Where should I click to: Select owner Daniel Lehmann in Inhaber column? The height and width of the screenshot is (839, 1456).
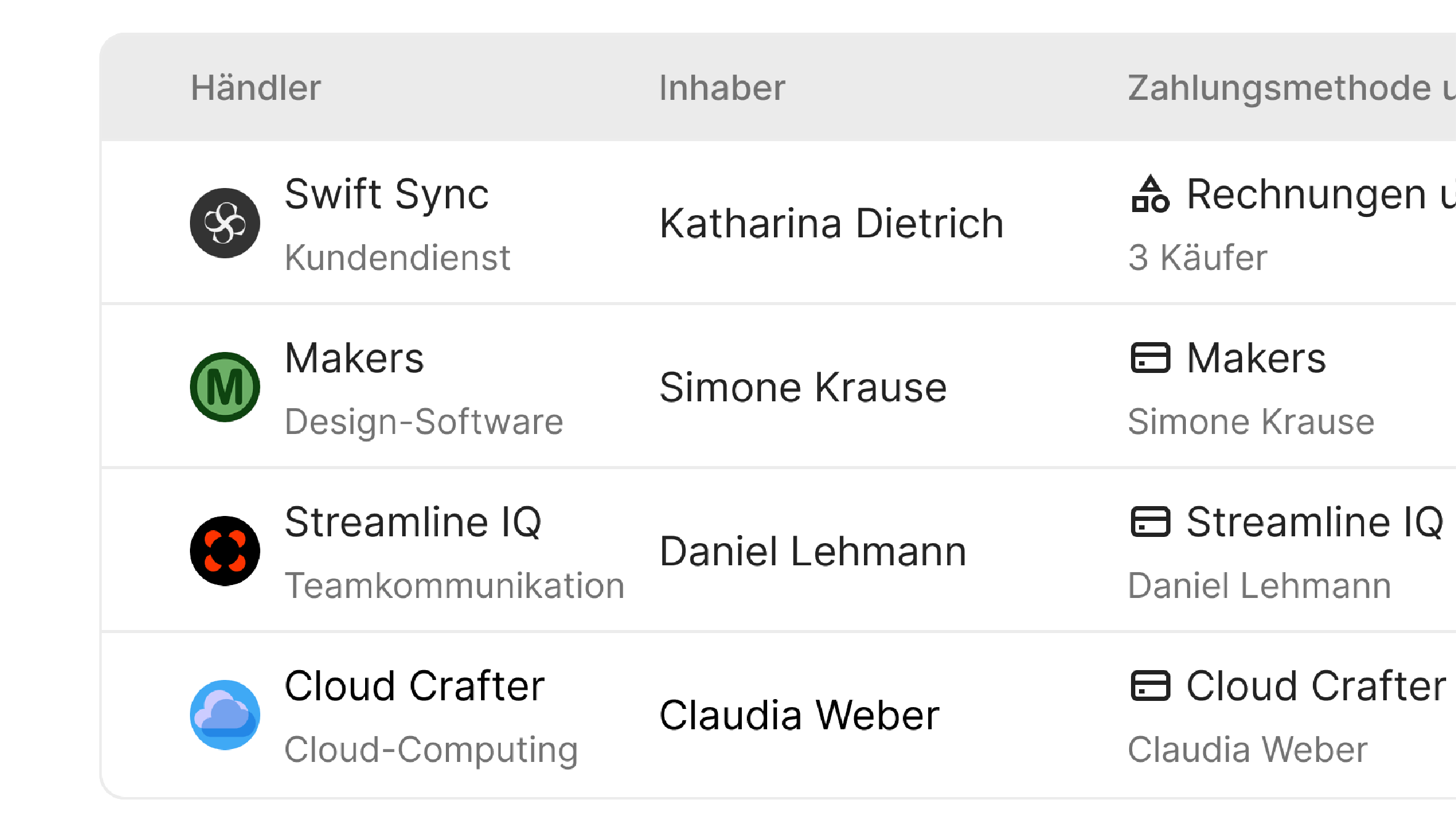[x=813, y=551]
